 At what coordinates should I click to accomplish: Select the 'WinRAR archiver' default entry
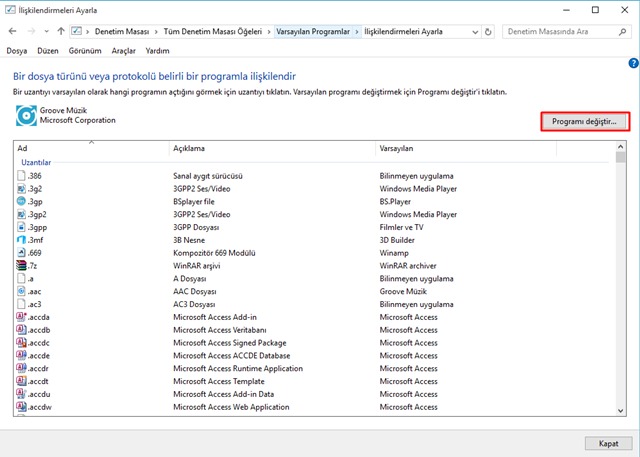[x=408, y=266]
